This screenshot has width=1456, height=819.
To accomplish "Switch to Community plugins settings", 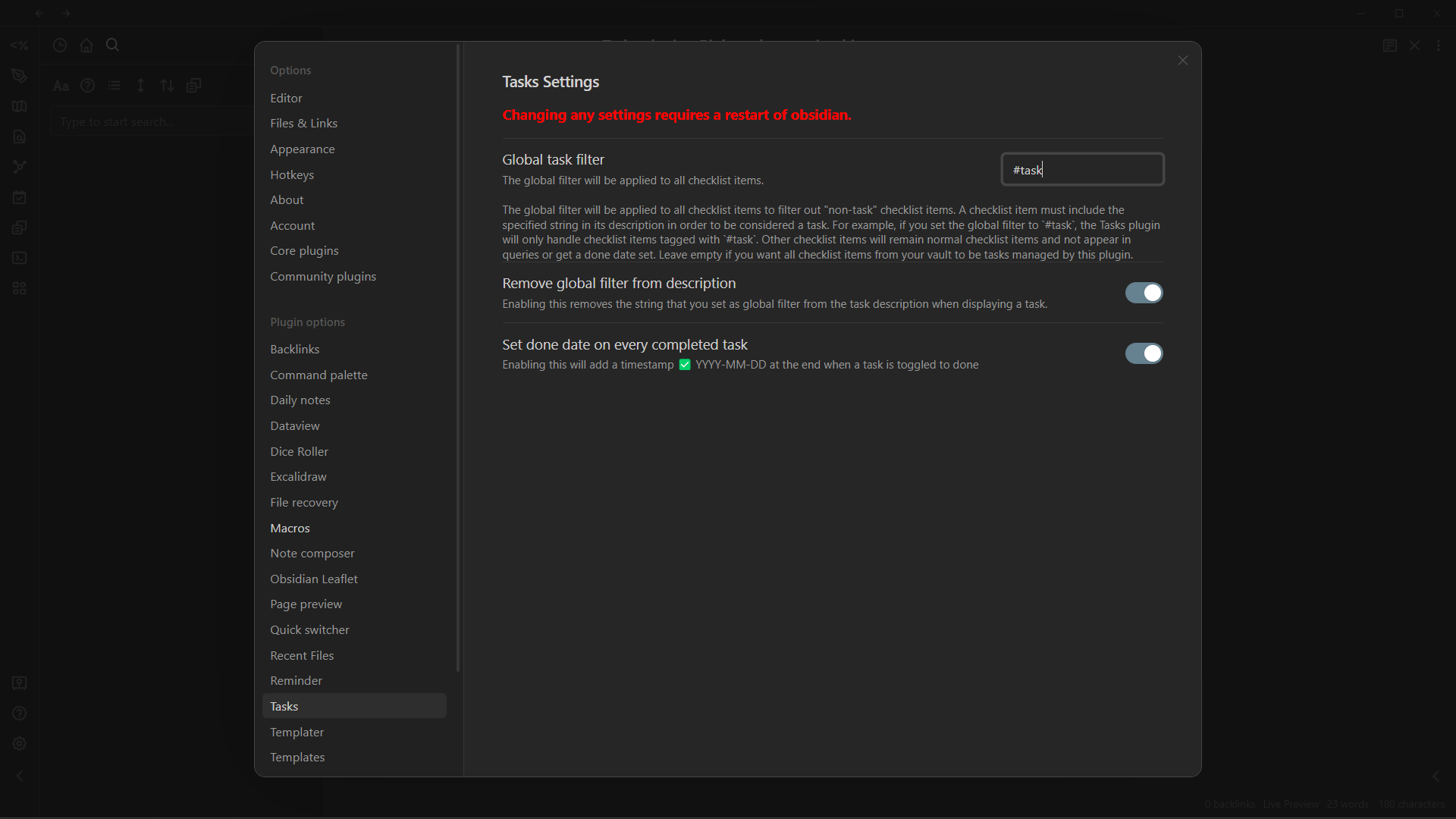I will 322,276.
